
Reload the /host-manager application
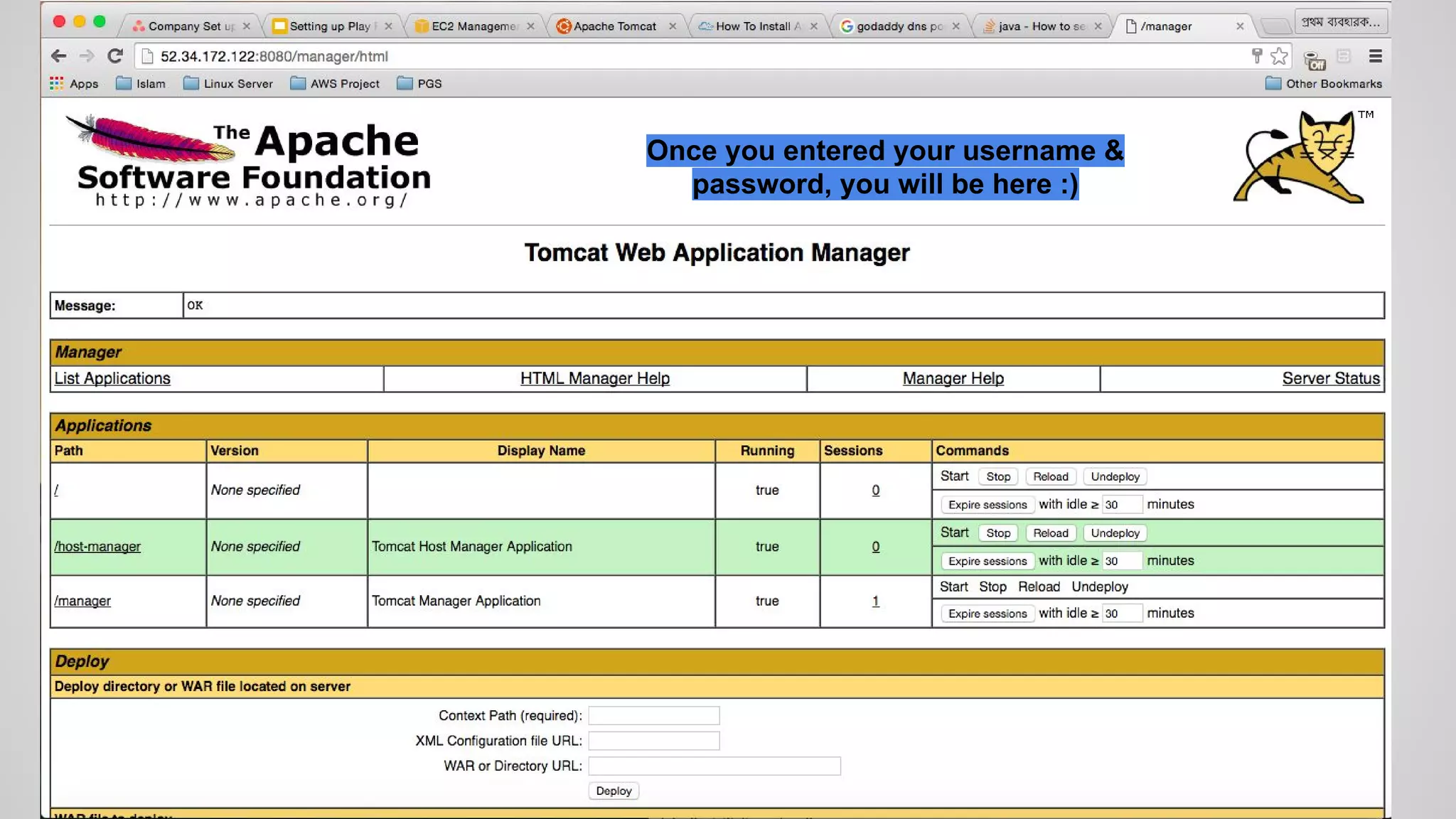[1051, 533]
